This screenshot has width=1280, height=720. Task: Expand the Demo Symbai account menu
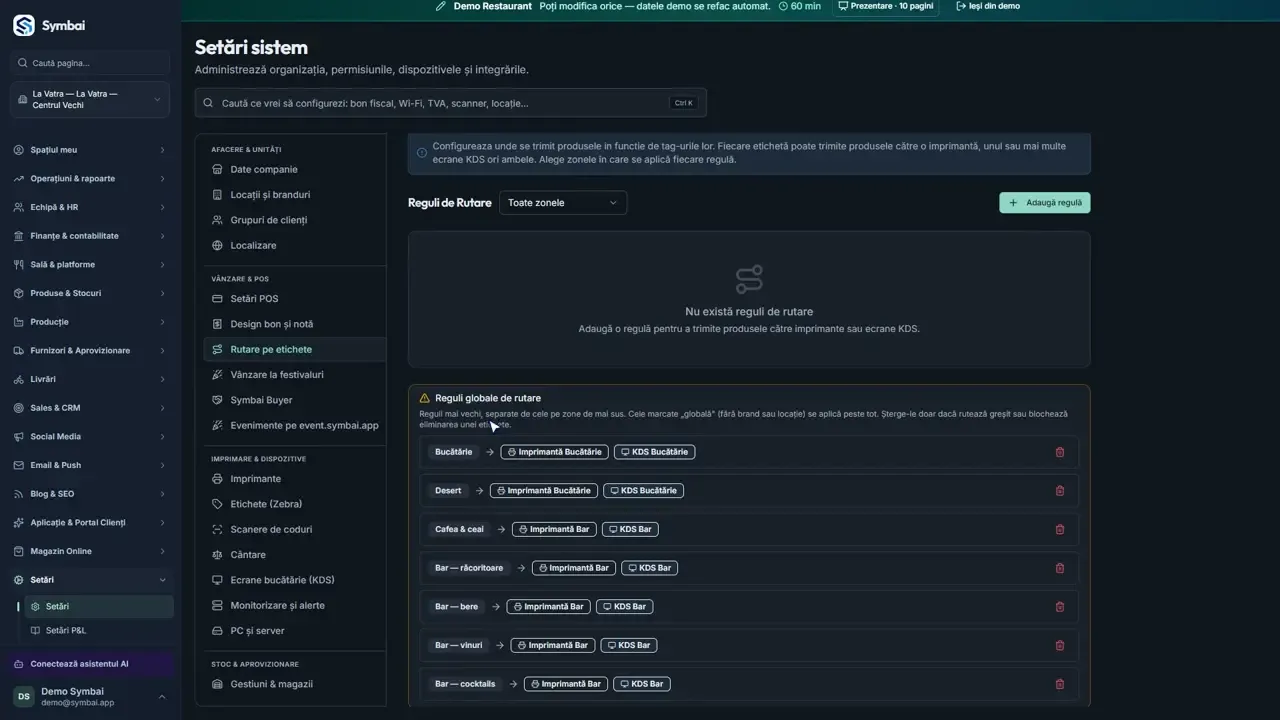click(90, 696)
